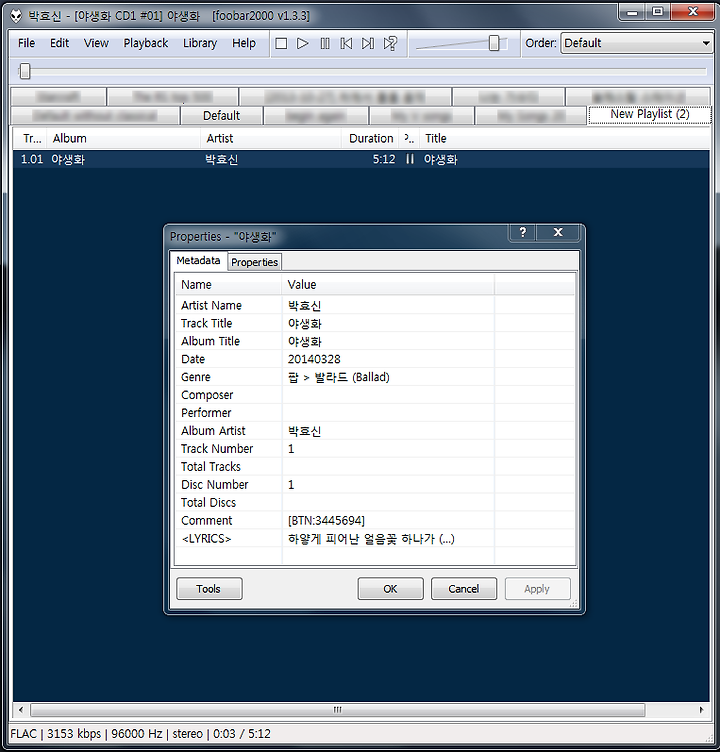Screen dimensions: 720x752
Task: Expand the playback Order dropdown
Action: pos(637,43)
